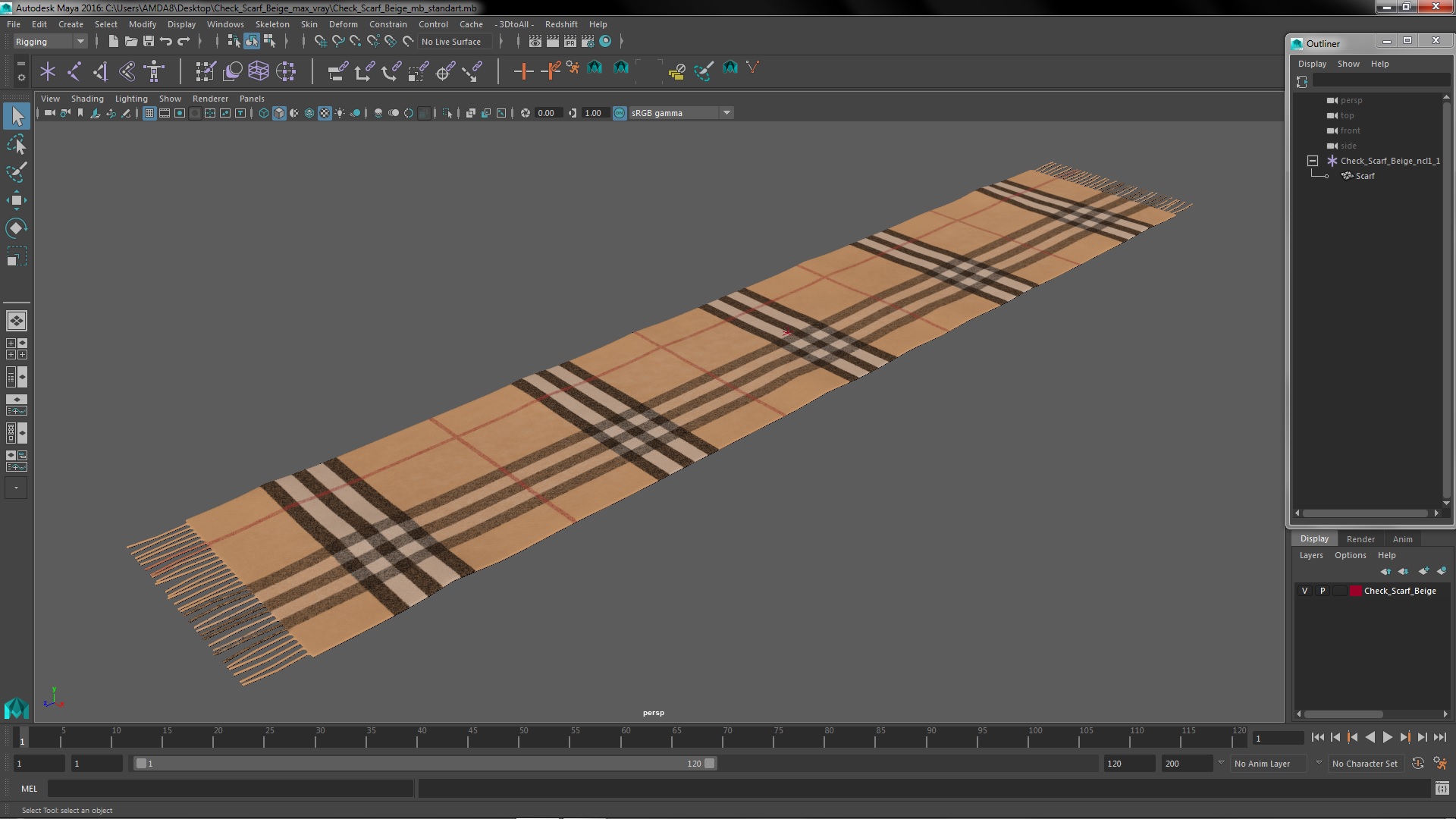Toggle playback P of Check_Scarf_Beige layer
Image resolution: width=1456 pixels, height=819 pixels.
[x=1323, y=591]
